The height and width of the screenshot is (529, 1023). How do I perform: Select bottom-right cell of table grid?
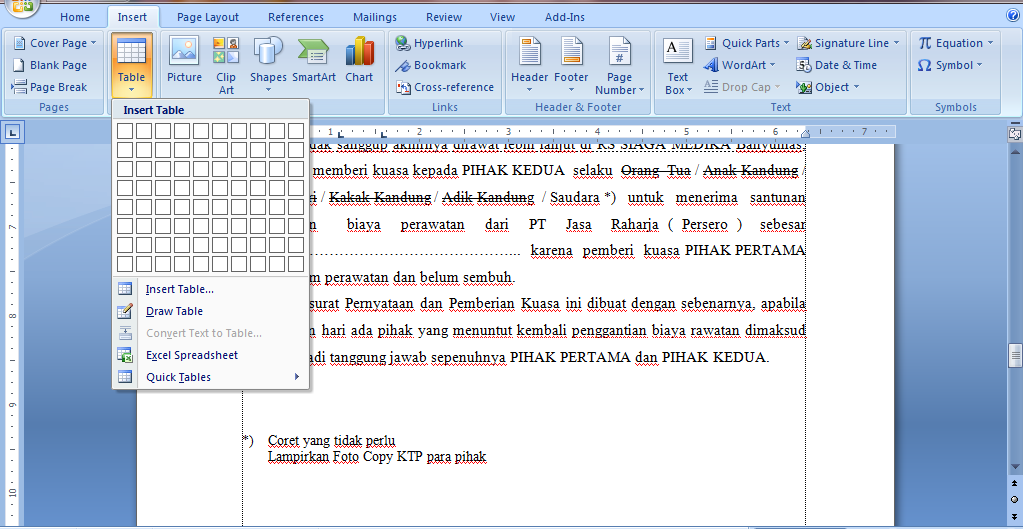pos(296,264)
